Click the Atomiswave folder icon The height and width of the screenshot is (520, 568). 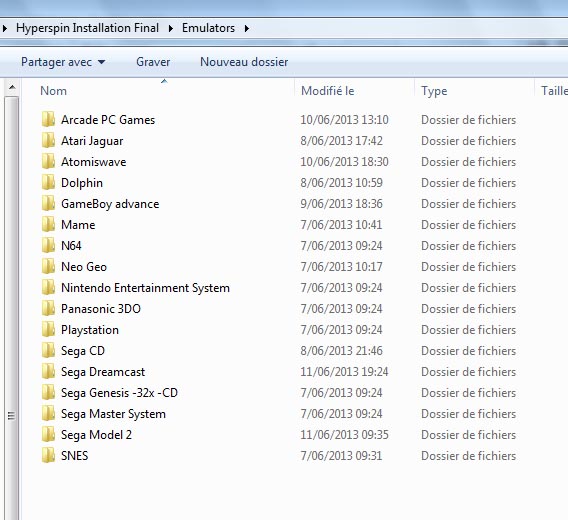point(48,162)
